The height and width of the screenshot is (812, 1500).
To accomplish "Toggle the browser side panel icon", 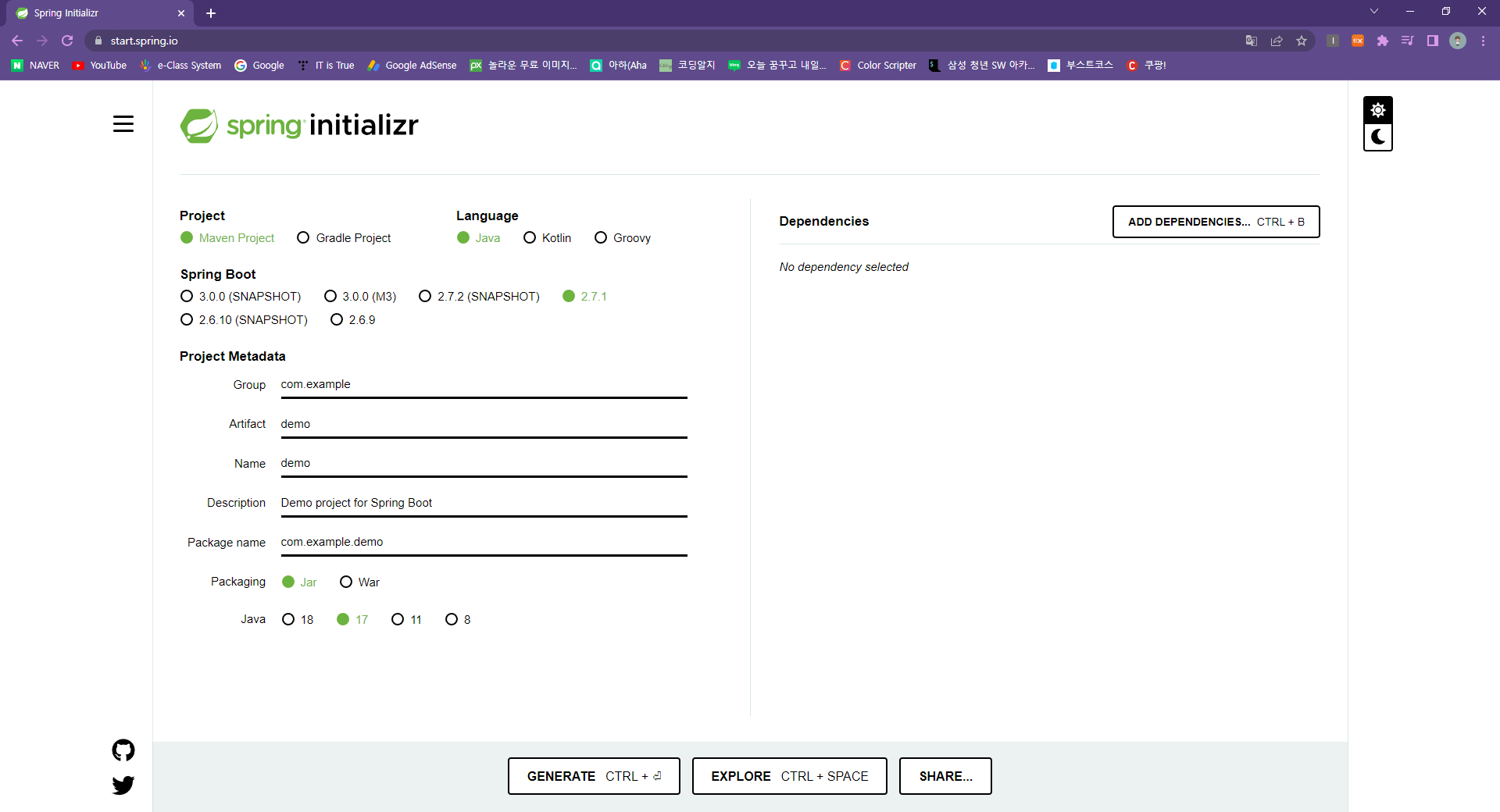I will pos(1433,41).
